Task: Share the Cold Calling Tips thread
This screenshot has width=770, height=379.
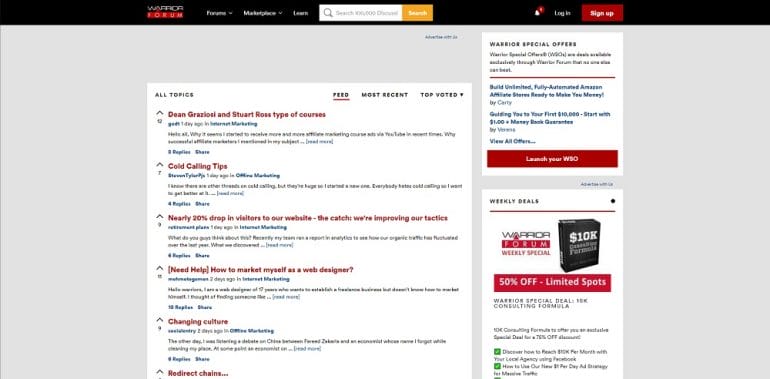Action: [x=202, y=204]
